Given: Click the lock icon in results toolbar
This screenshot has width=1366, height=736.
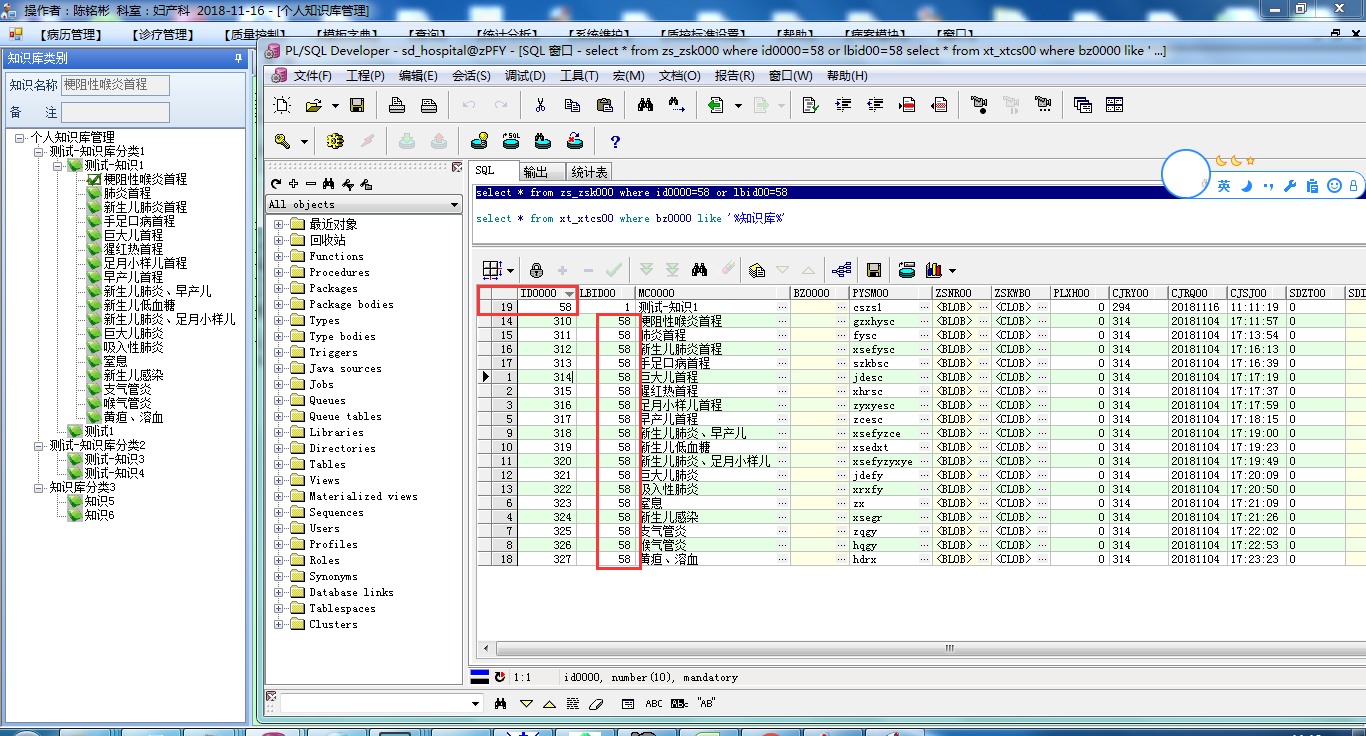Looking at the screenshot, I should click(536, 270).
